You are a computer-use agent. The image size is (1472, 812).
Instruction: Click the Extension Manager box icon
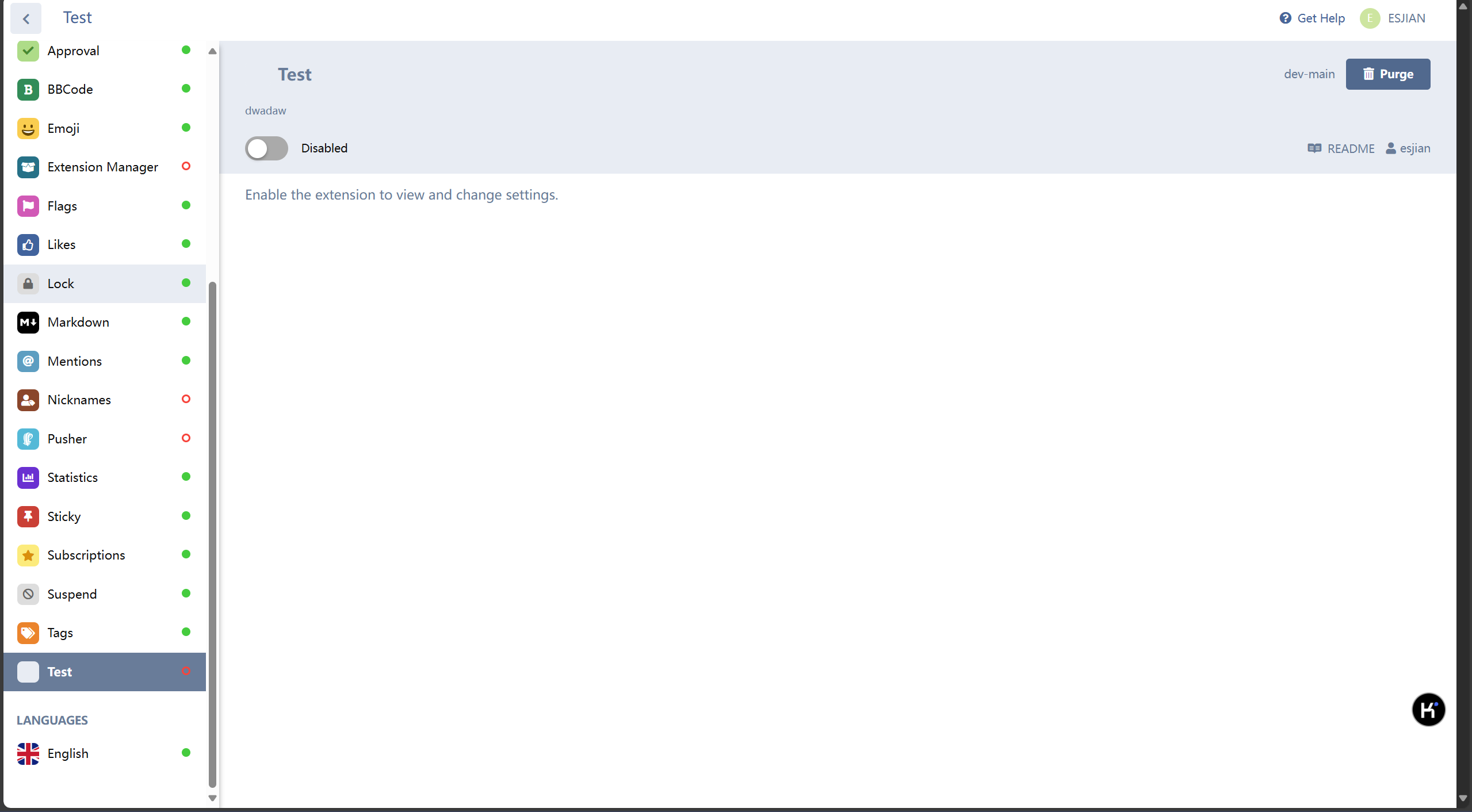point(28,167)
